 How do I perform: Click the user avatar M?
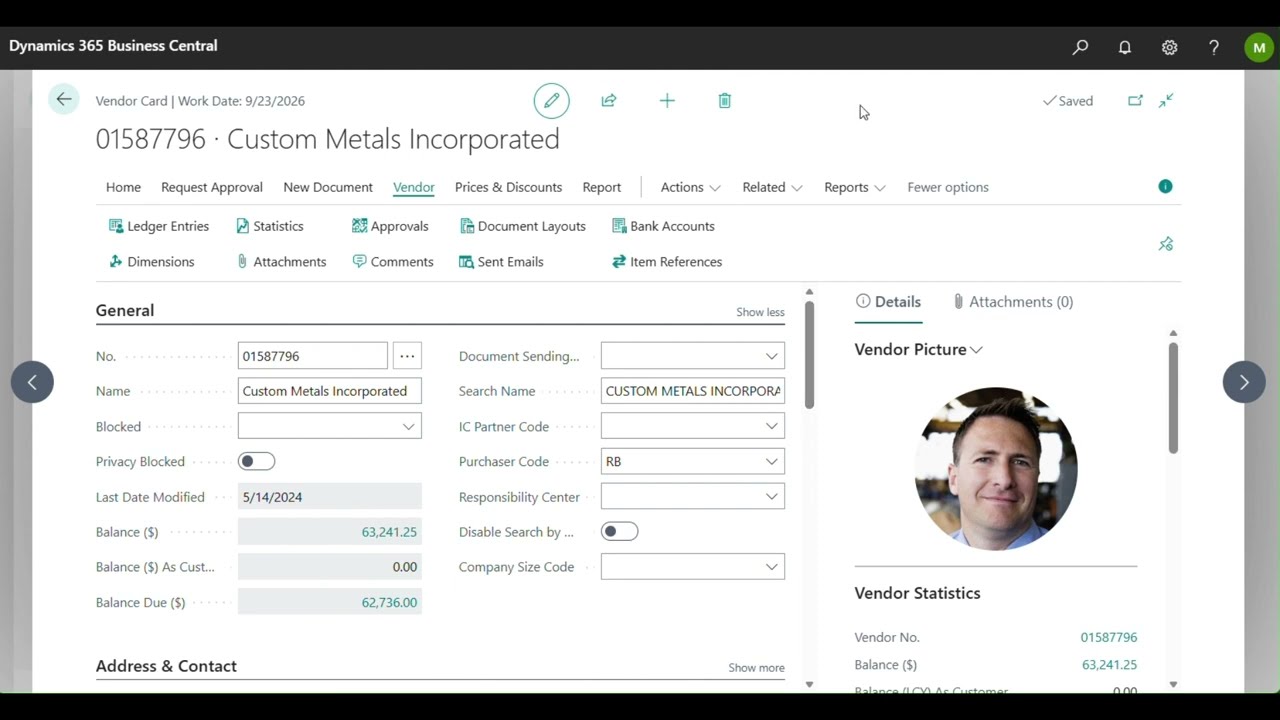point(1259,47)
